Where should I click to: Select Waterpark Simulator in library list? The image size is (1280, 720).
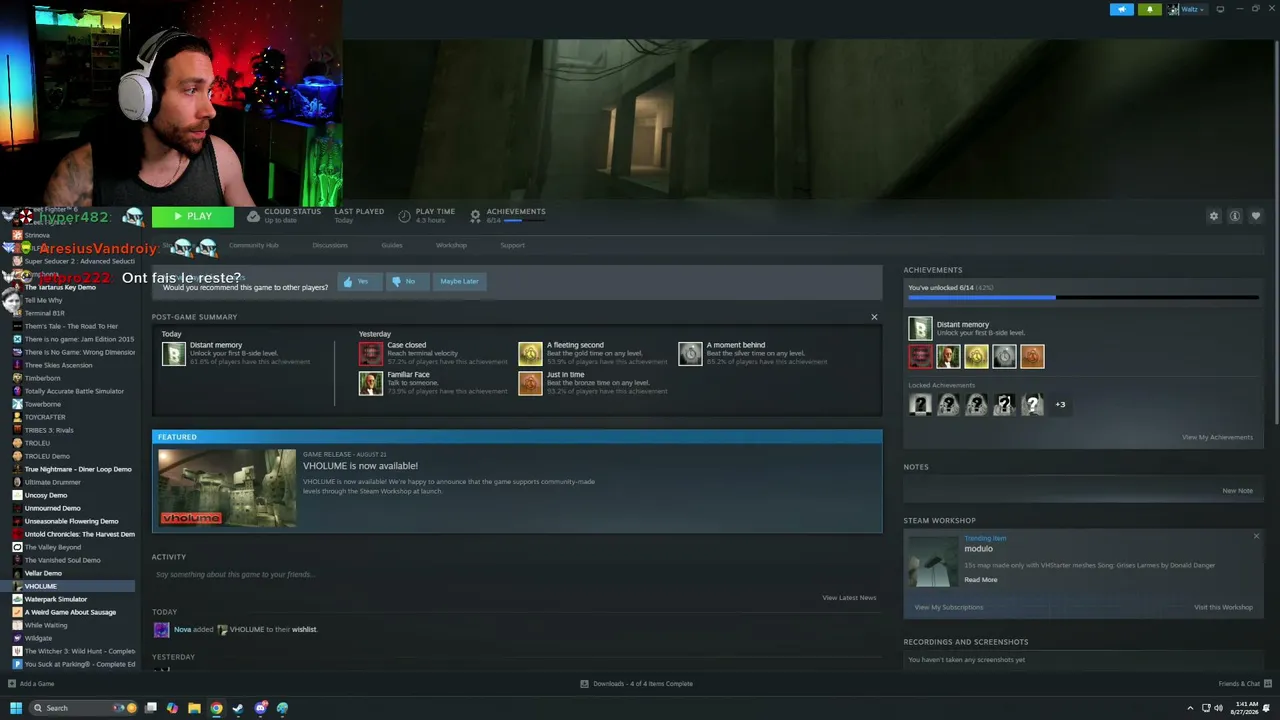(x=68, y=599)
